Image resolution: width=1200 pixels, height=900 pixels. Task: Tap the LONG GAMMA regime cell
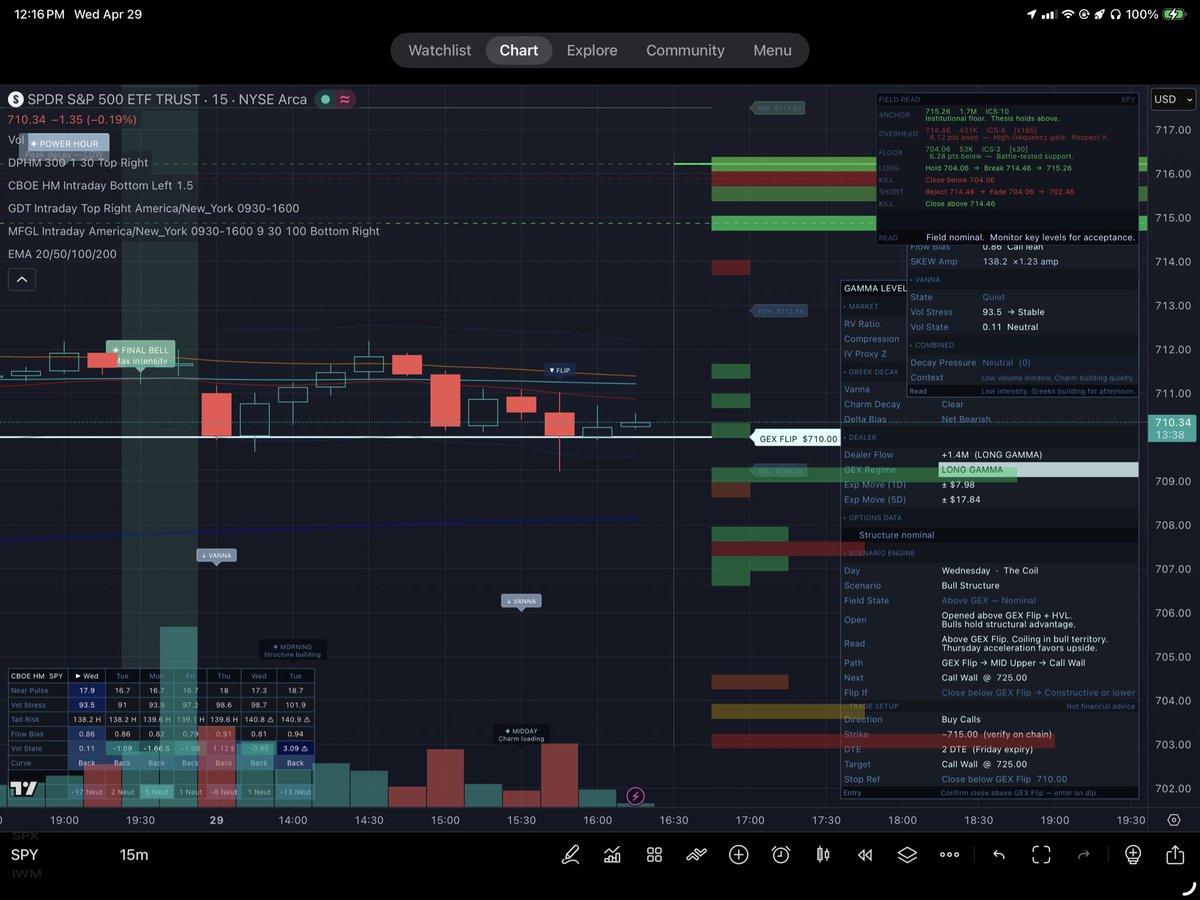coord(1038,470)
